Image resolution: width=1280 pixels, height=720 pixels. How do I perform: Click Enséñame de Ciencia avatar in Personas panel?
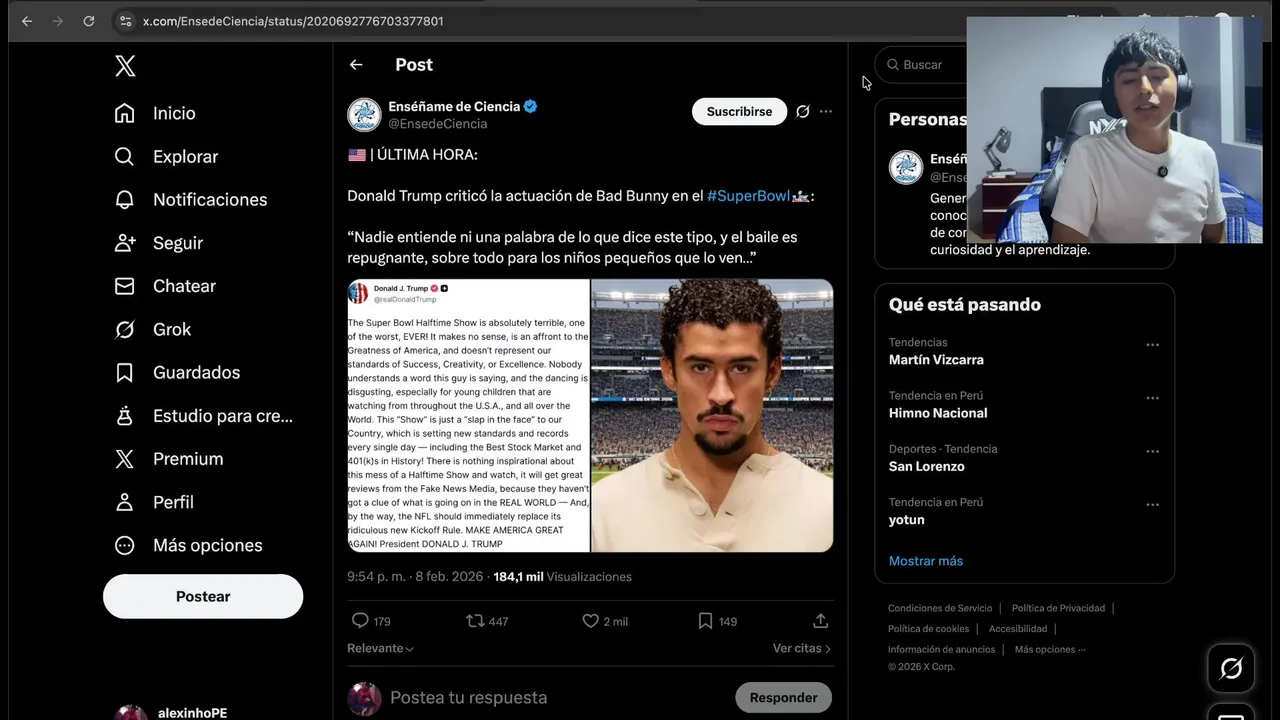pyautogui.click(x=906, y=167)
